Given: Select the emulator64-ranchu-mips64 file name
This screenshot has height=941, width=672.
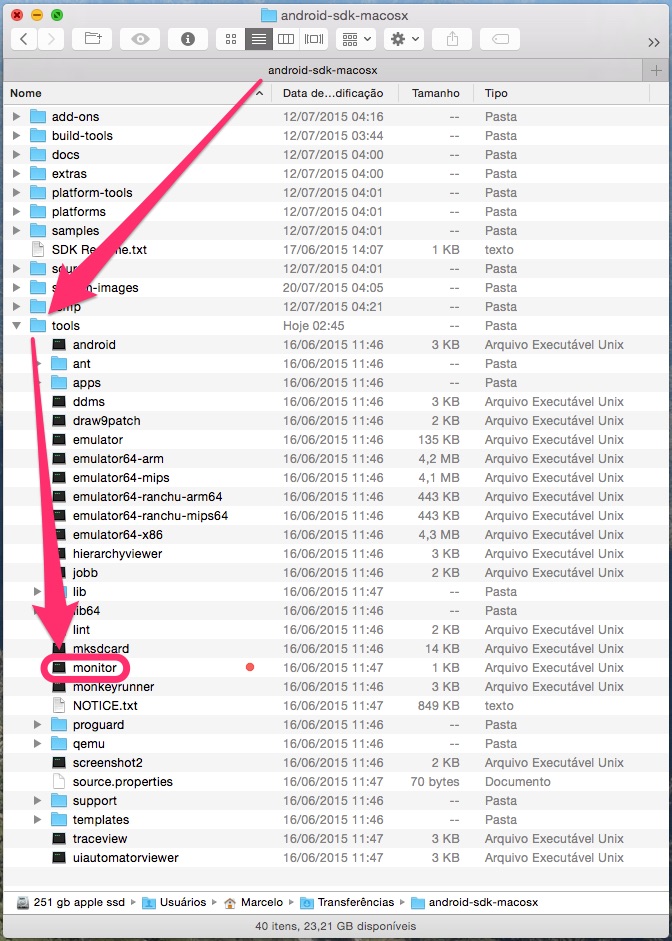Looking at the screenshot, I should pyautogui.click(x=151, y=516).
